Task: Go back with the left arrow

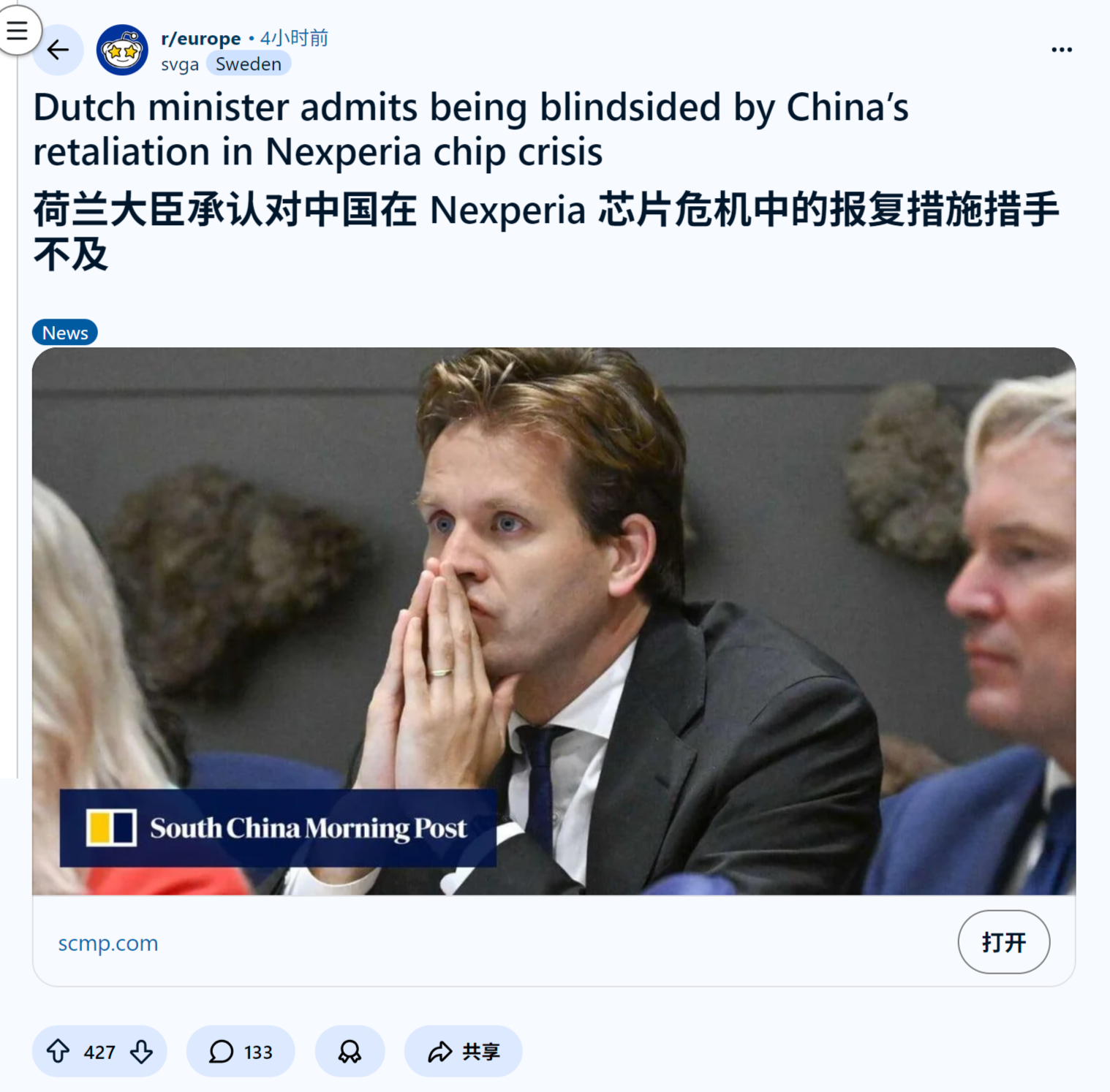Action: pos(58,50)
